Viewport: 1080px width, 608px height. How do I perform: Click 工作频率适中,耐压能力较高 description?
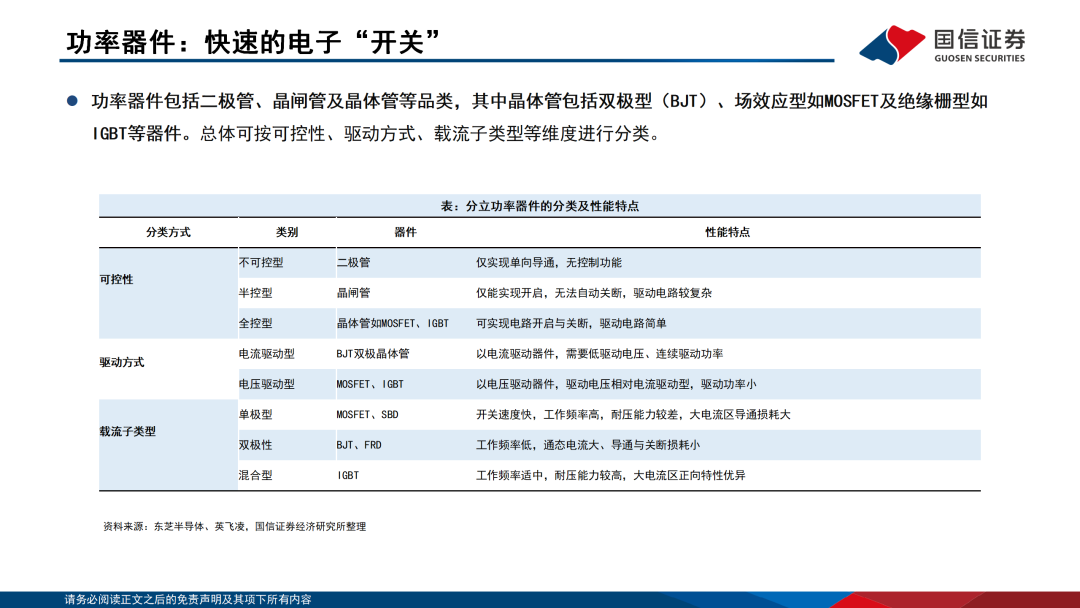(x=610, y=475)
